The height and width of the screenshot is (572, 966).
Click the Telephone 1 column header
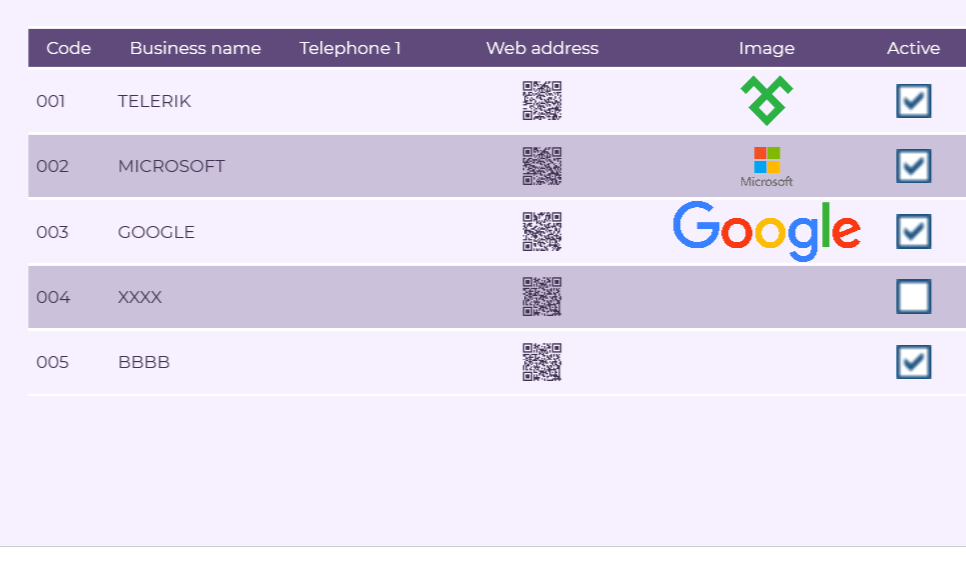pyautogui.click(x=350, y=48)
